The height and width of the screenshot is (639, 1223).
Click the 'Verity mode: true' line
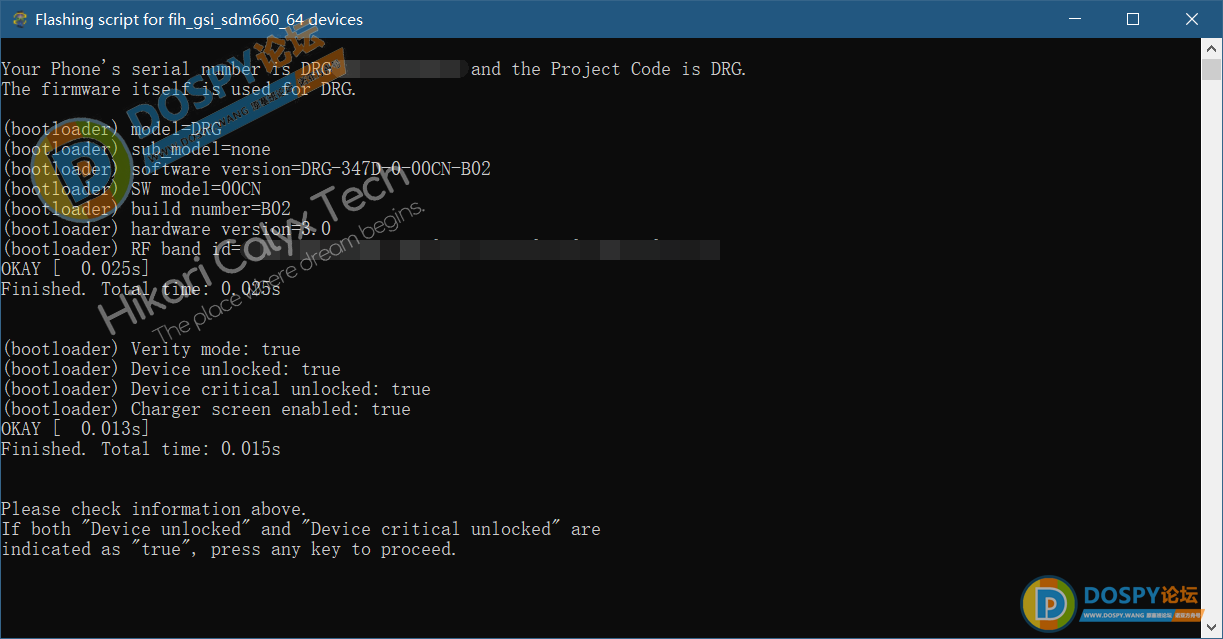151,349
